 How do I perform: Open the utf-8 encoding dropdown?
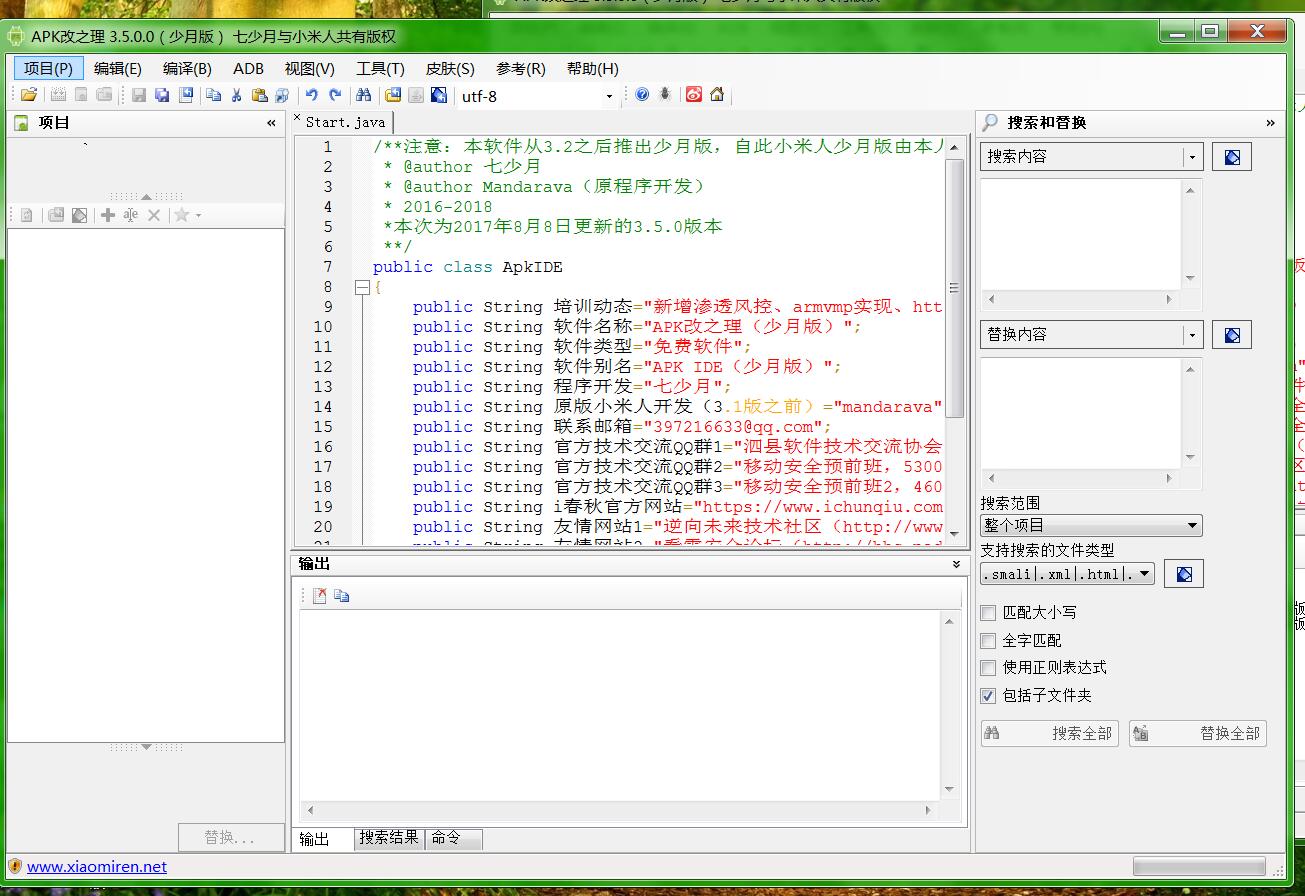[609, 96]
